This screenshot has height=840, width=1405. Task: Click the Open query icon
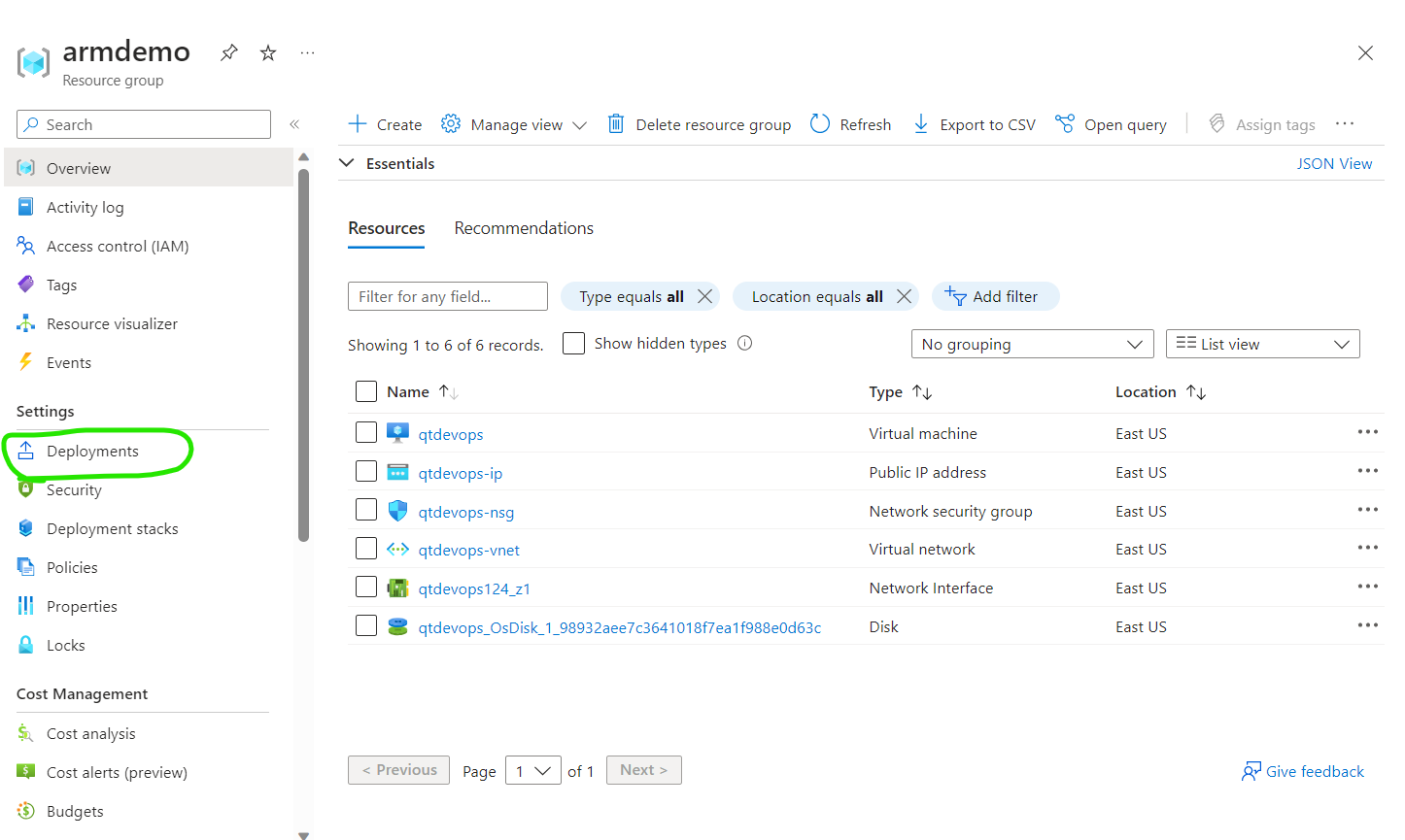1065,124
